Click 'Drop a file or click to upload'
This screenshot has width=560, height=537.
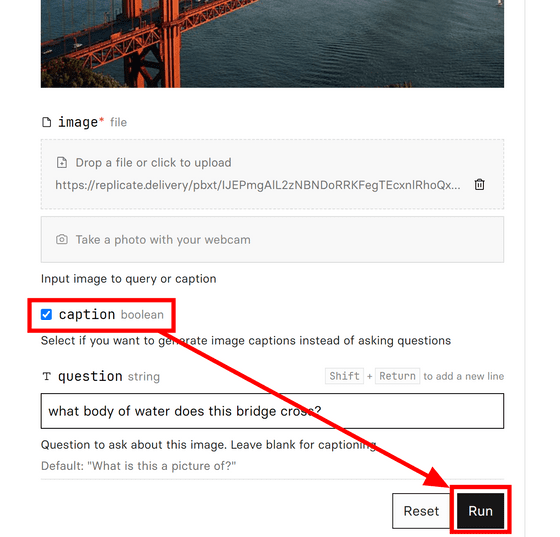pos(154,162)
